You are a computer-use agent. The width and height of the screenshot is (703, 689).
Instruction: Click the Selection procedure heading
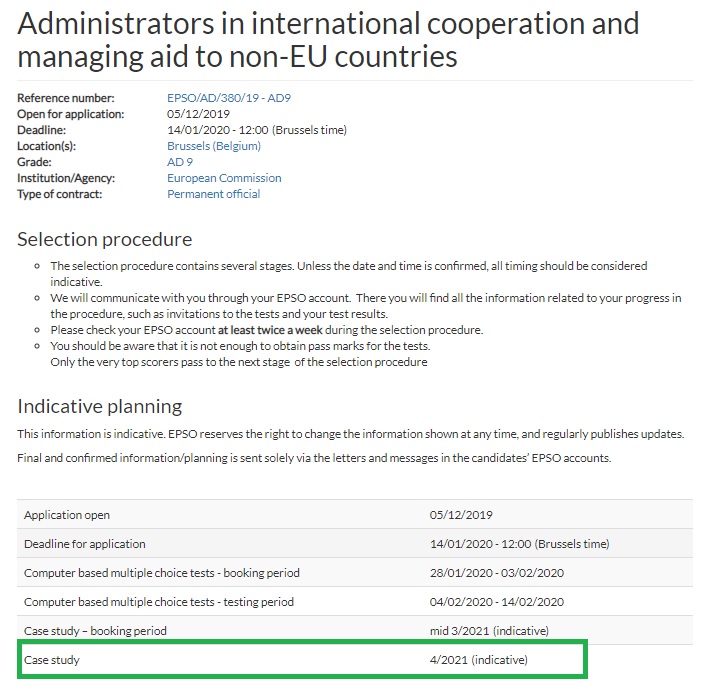pos(104,240)
